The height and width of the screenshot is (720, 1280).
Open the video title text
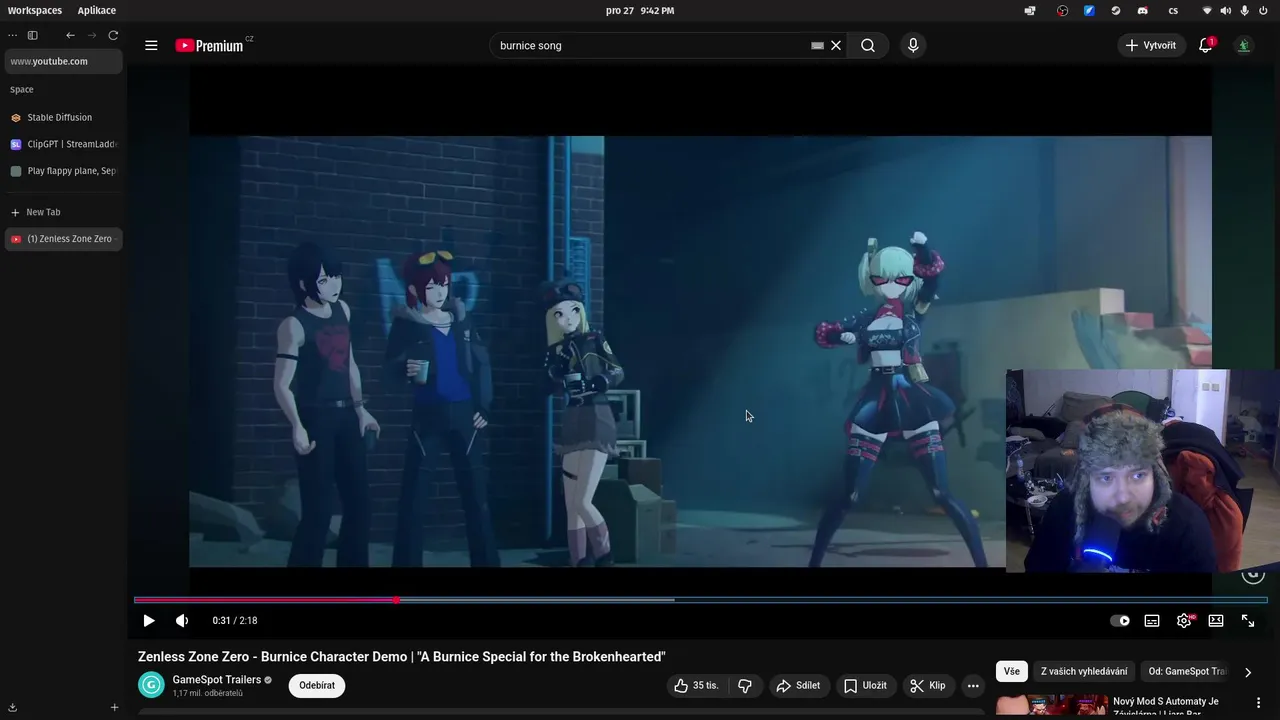click(401, 657)
